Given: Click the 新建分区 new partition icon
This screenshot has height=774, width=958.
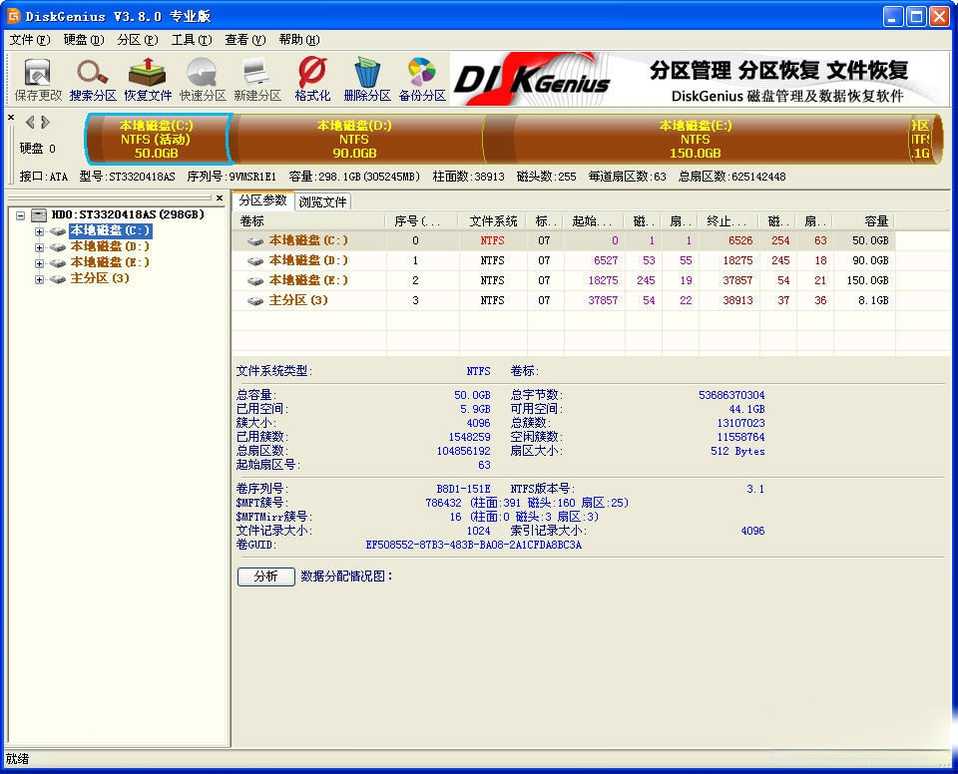Looking at the screenshot, I should pos(257,79).
